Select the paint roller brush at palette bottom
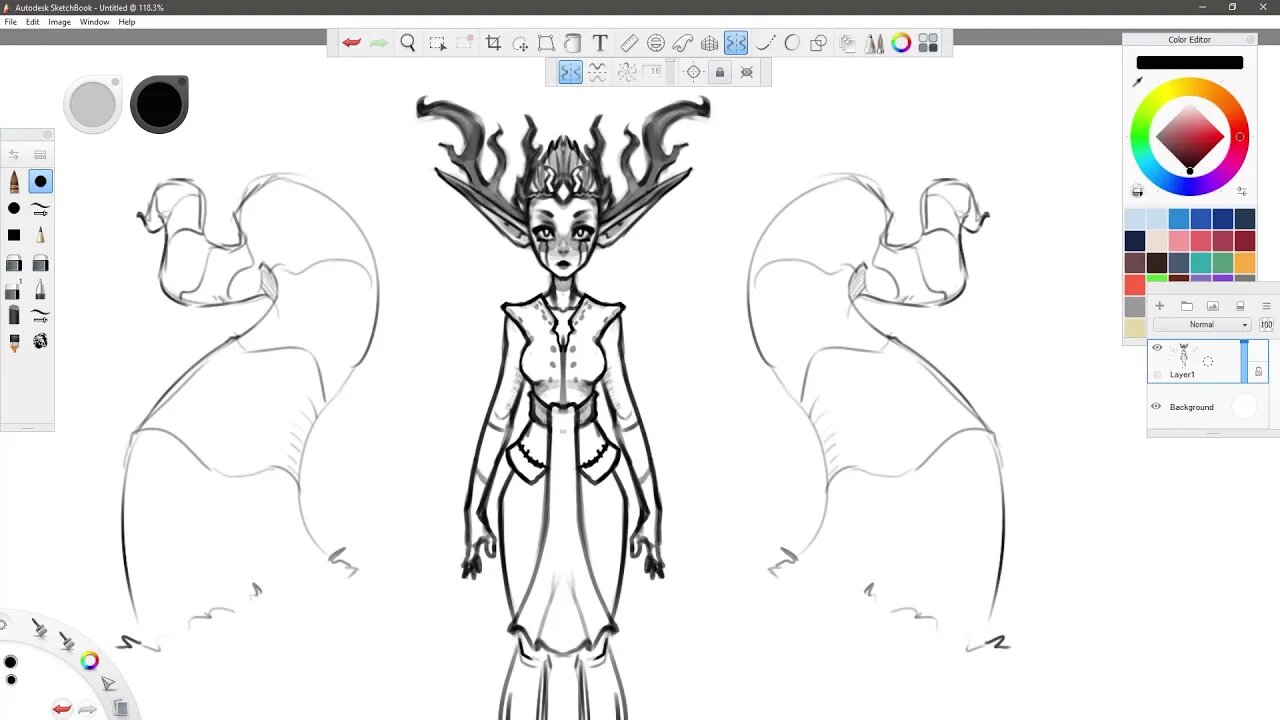The height and width of the screenshot is (720, 1280). 14,343
